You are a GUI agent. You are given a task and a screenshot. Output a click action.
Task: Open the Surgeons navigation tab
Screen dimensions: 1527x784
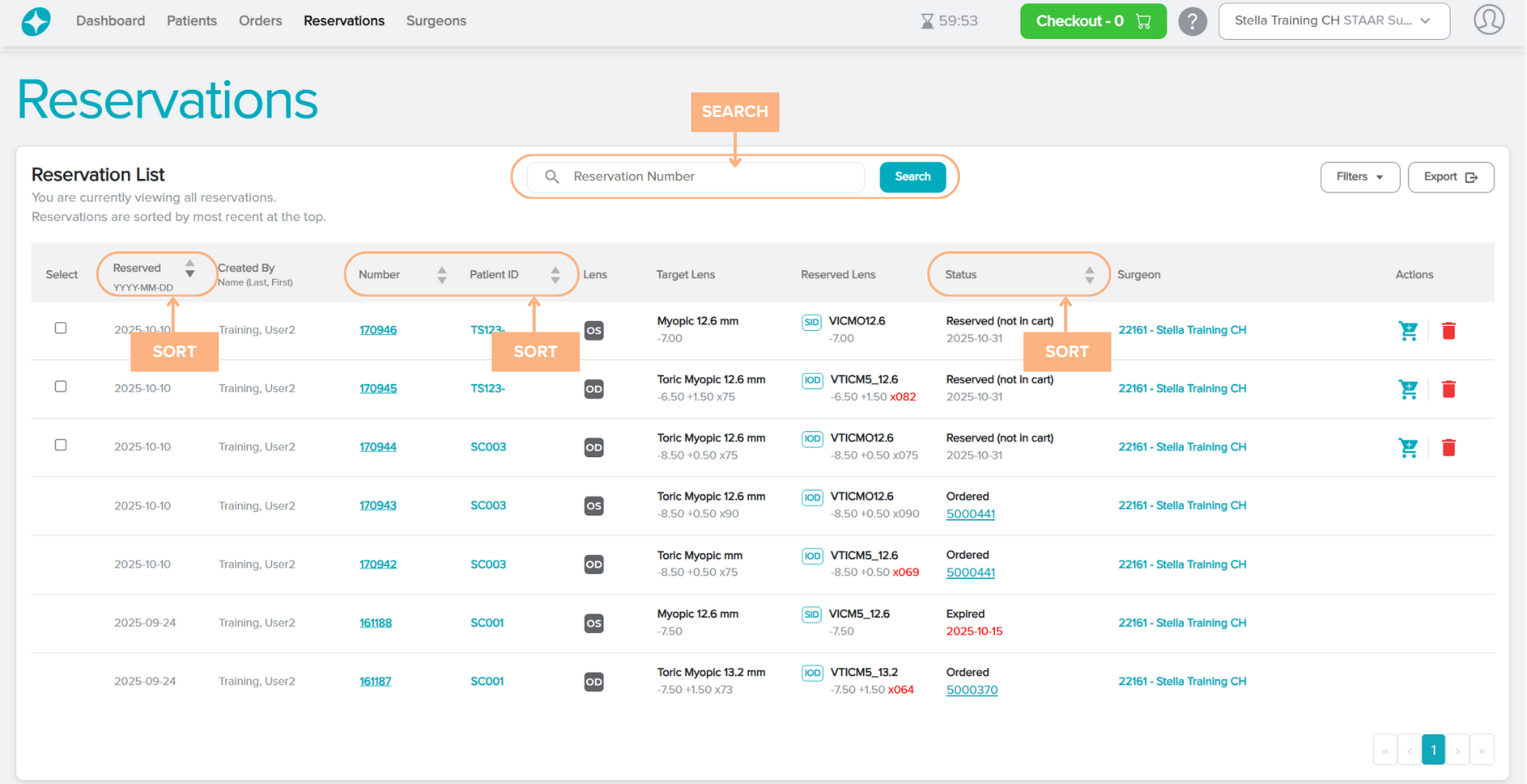[436, 21]
